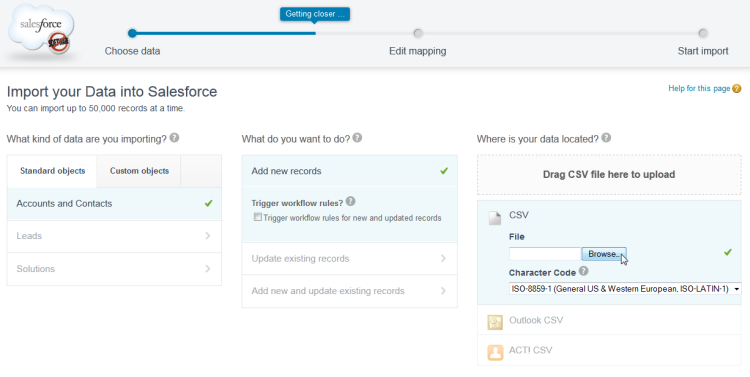The image size is (750, 377).
Task: Click the CSV heading label
Action: pyautogui.click(x=519, y=215)
